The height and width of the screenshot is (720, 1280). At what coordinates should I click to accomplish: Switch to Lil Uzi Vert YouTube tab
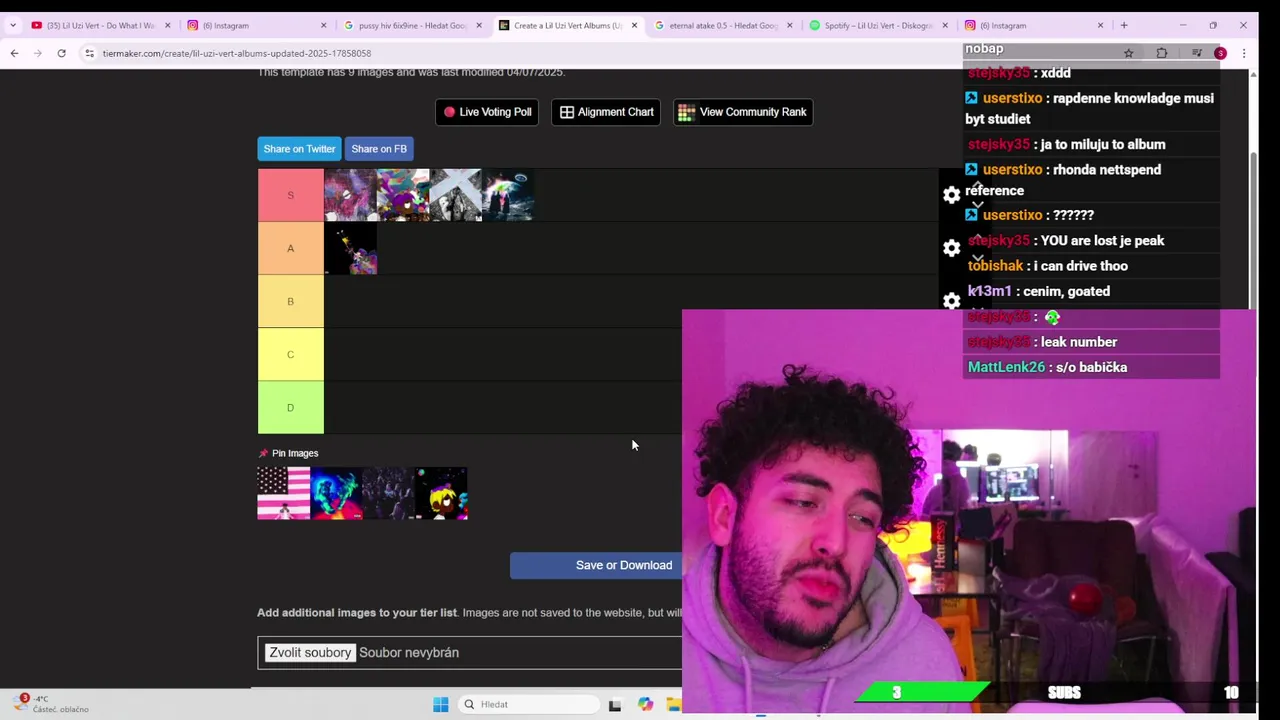[x=100, y=25]
